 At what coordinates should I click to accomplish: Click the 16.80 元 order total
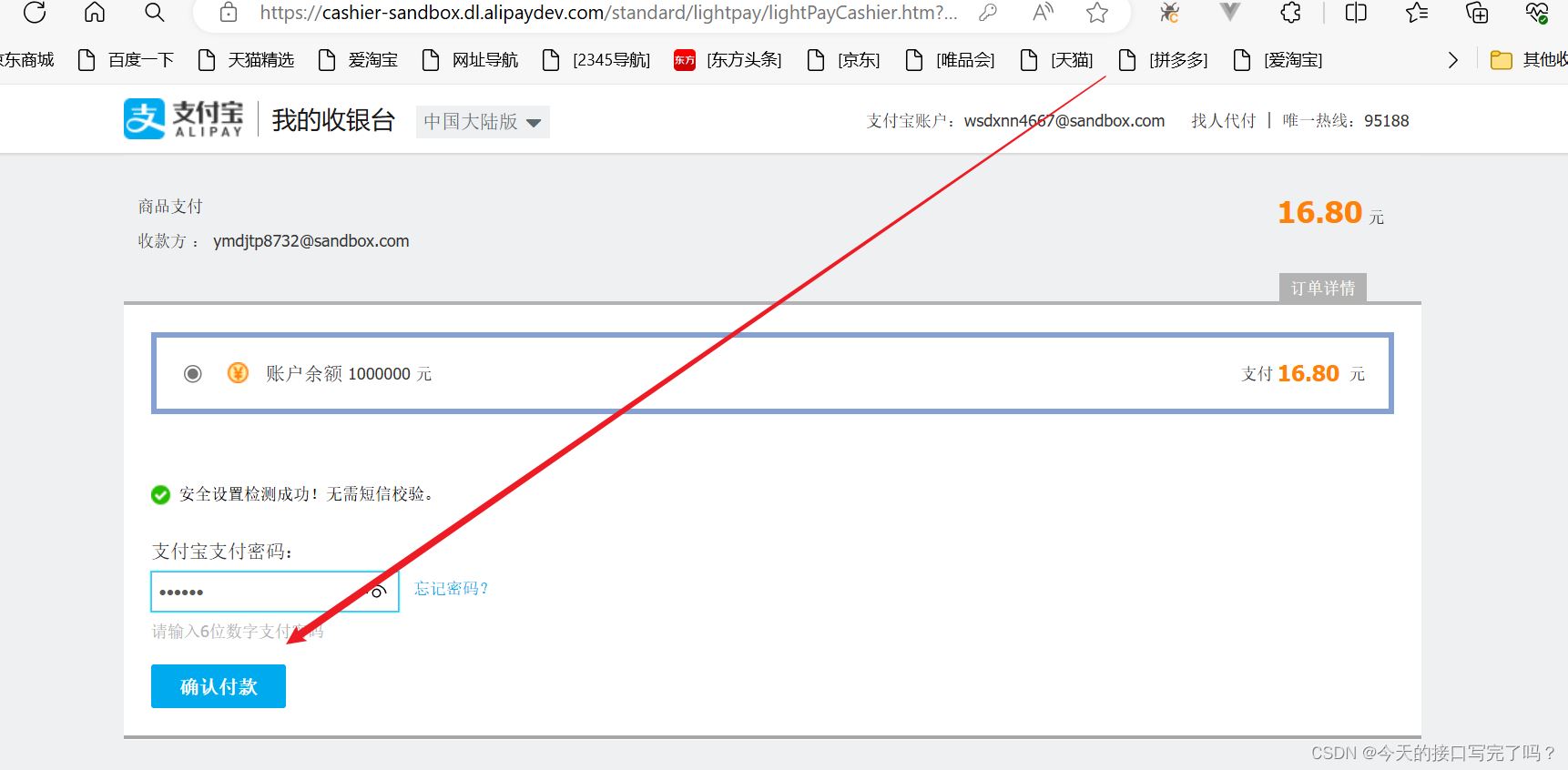coord(1330,213)
